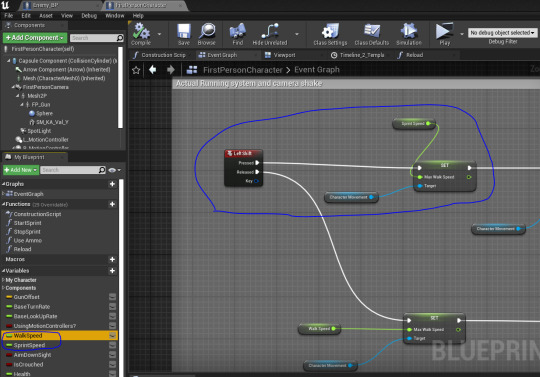This screenshot has width=540, height=377.
Task: Add new function with plus icon
Action: pos(112,204)
